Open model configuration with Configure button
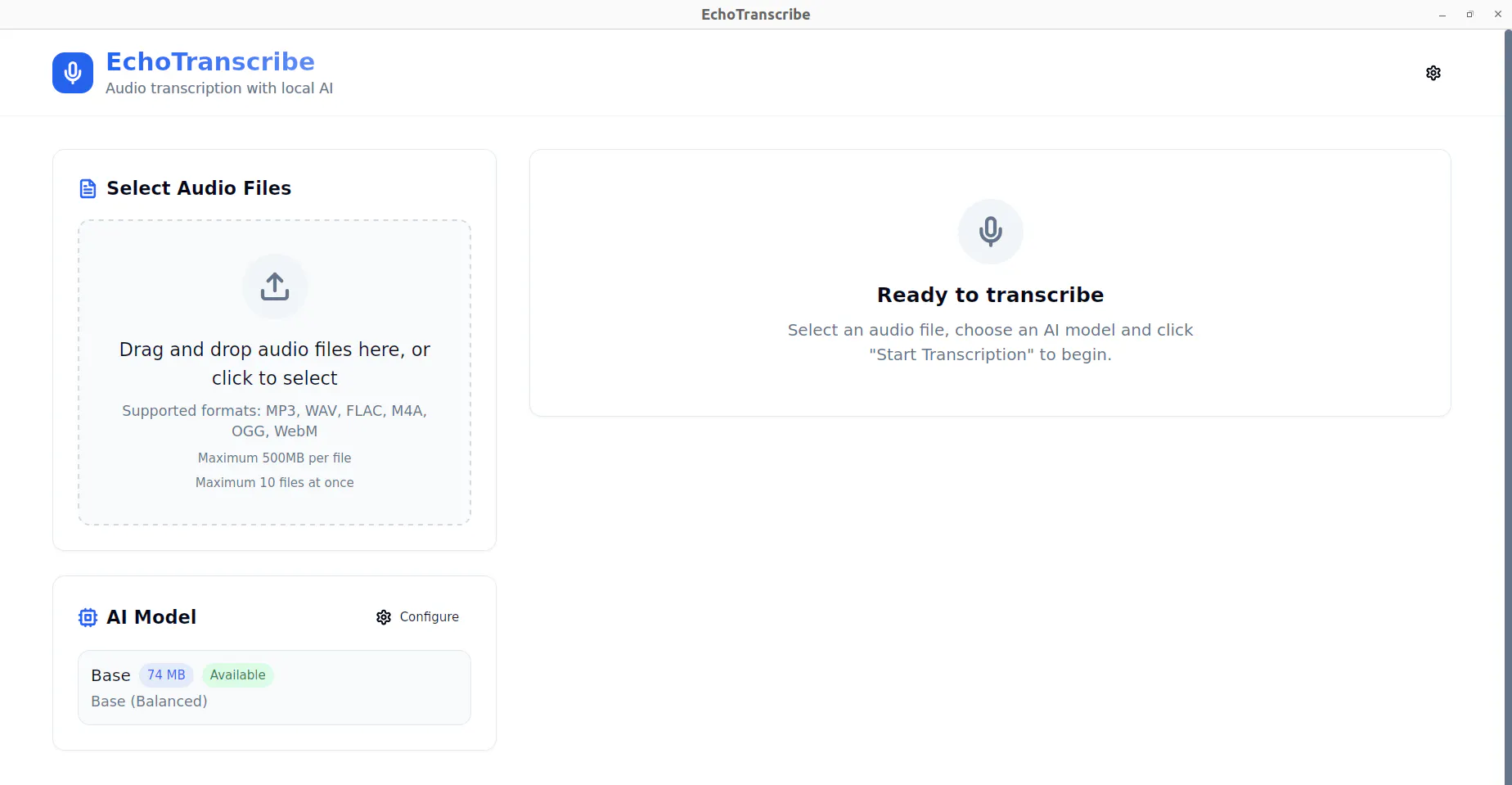Image resolution: width=1512 pixels, height=785 pixels. tap(417, 617)
